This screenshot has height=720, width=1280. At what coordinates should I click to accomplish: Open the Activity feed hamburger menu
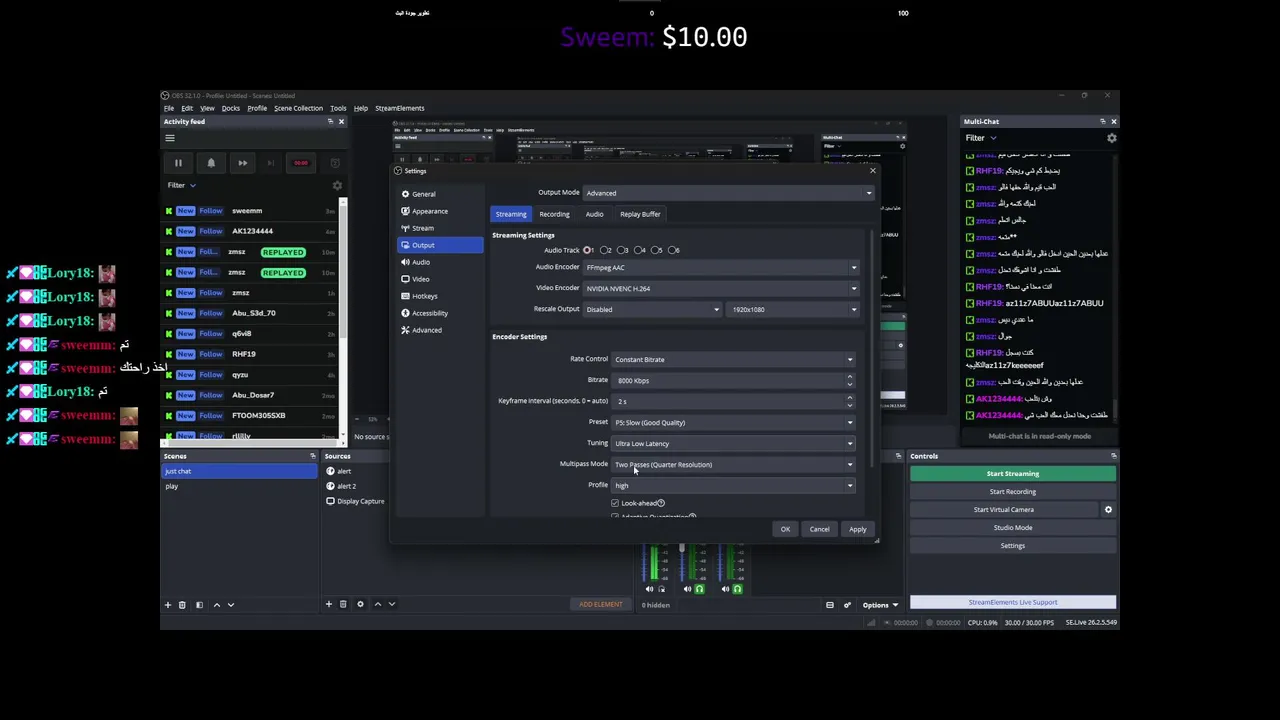pos(170,138)
